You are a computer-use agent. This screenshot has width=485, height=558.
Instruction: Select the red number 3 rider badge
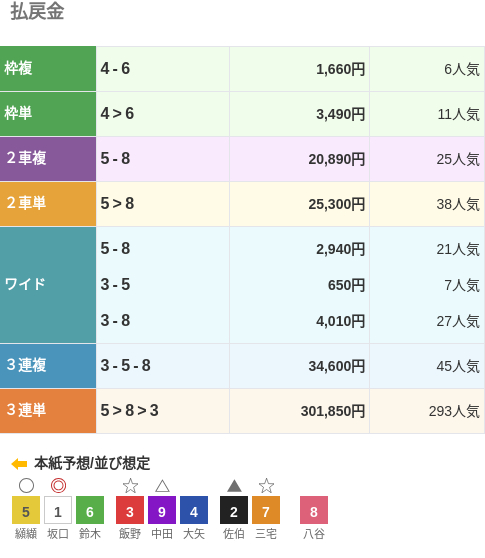coord(130,510)
